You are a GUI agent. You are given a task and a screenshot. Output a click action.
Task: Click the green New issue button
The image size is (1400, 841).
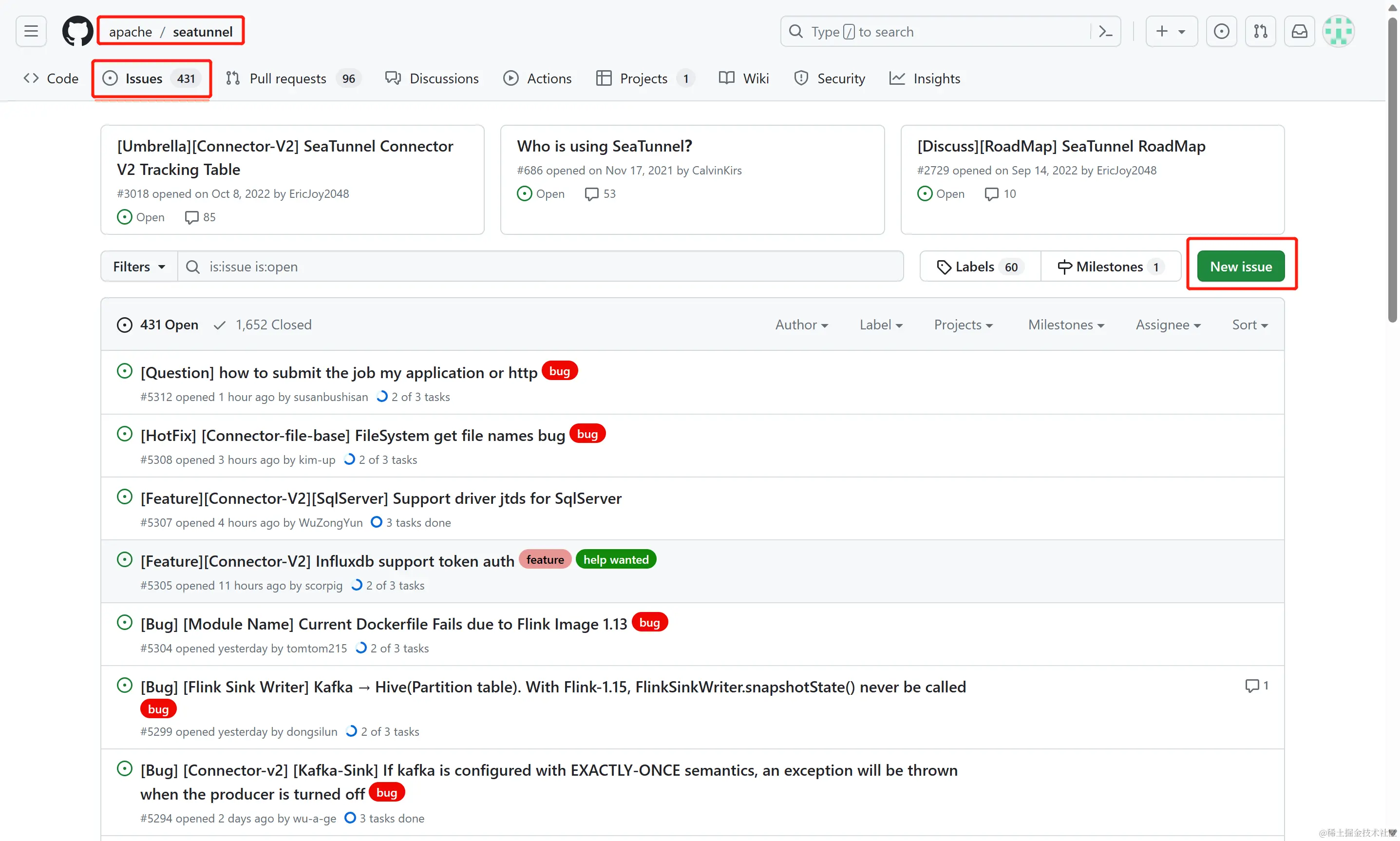pyautogui.click(x=1240, y=267)
